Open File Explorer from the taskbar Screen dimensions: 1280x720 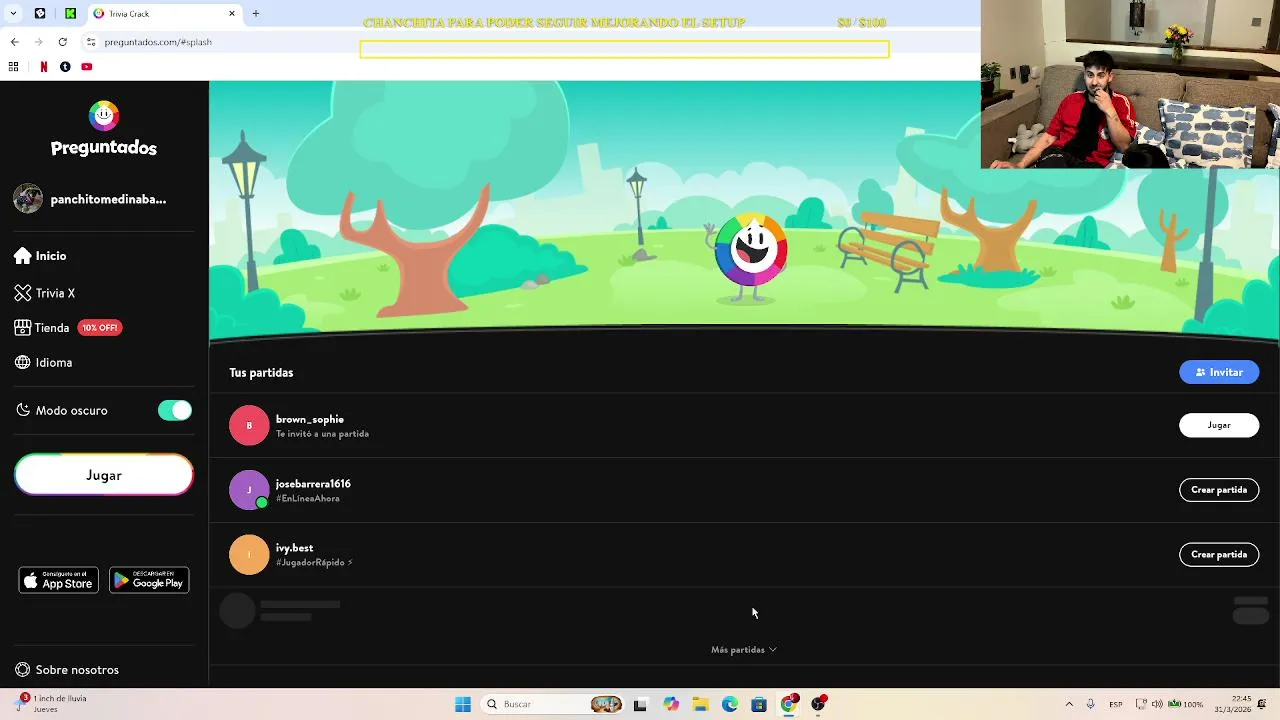coord(700,704)
